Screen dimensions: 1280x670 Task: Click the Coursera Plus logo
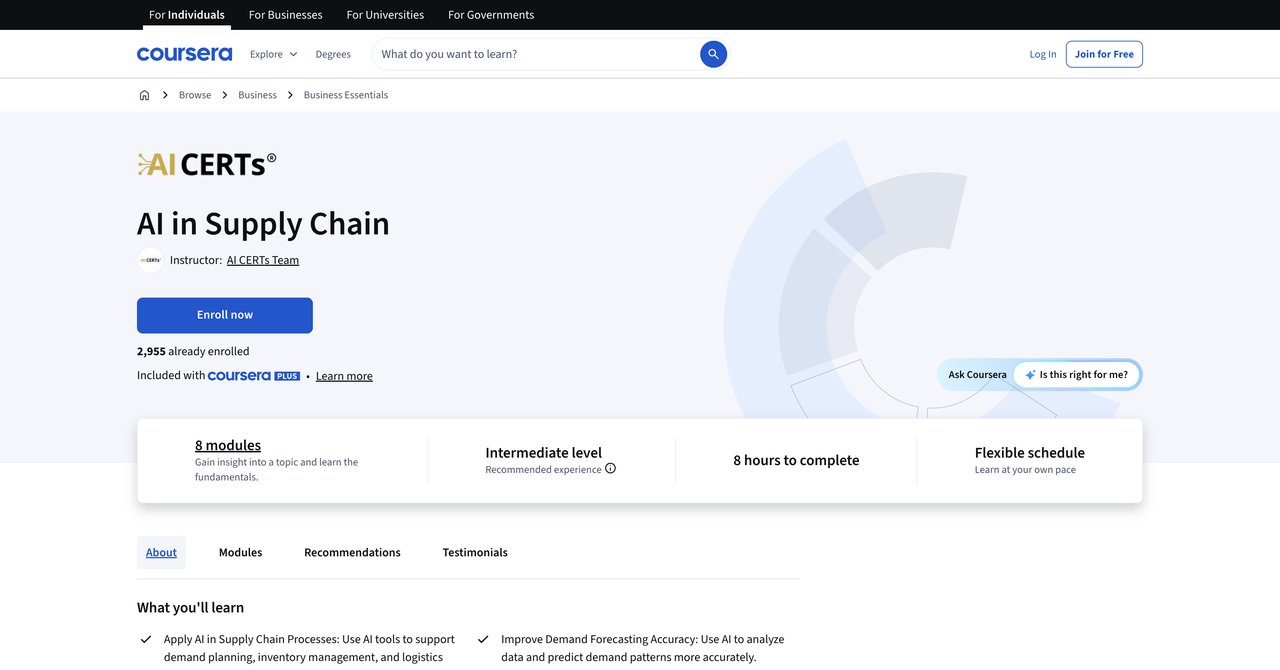tap(254, 376)
